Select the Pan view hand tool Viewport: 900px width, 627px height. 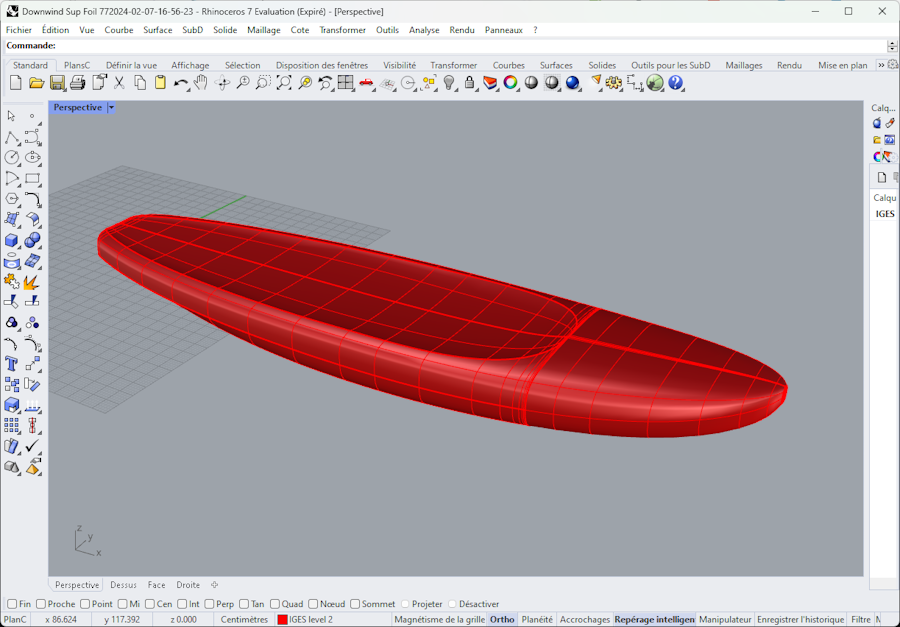[x=200, y=83]
